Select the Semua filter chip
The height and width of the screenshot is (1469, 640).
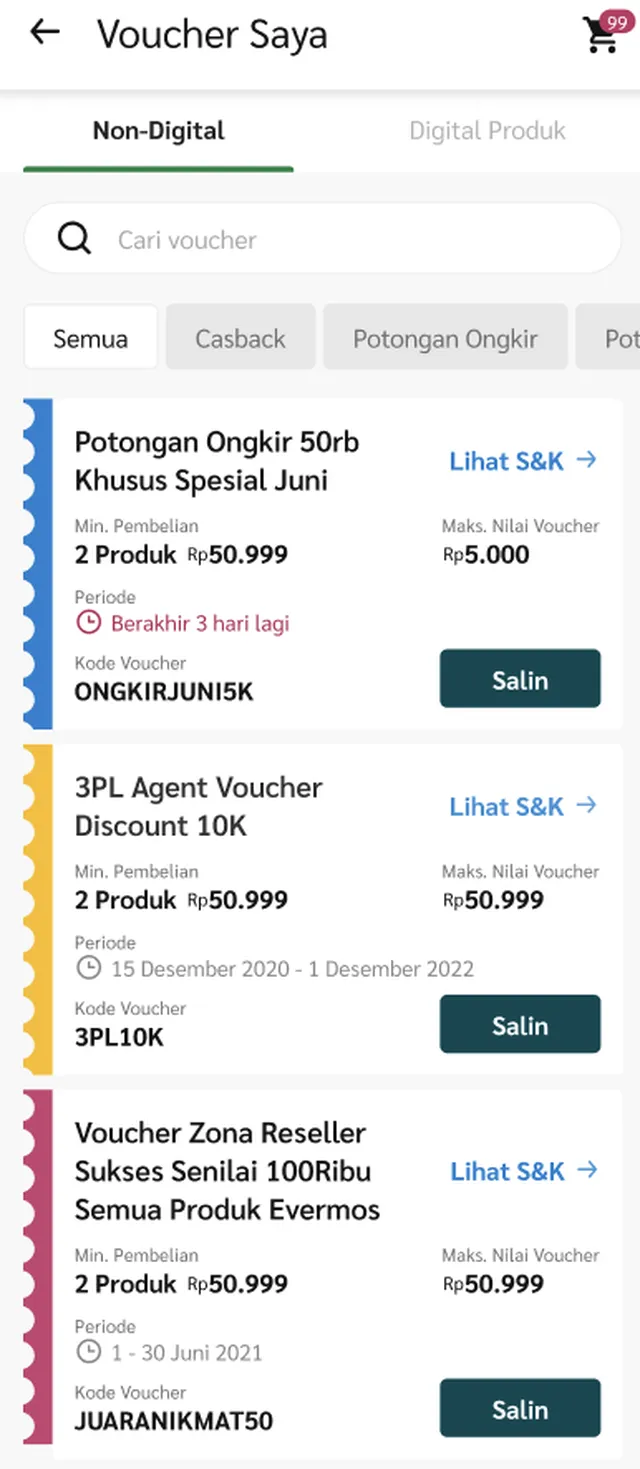pos(91,338)
